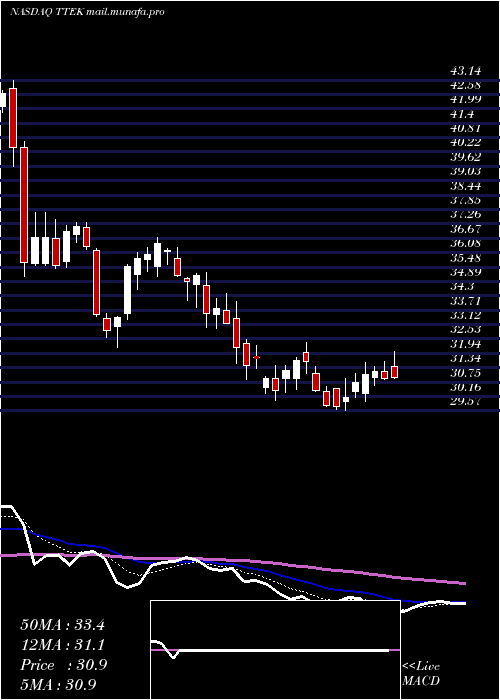The width and height of the screenshot is (500, 700).
Task: Click the 36.08 price axis label
Action: (465, 244)
